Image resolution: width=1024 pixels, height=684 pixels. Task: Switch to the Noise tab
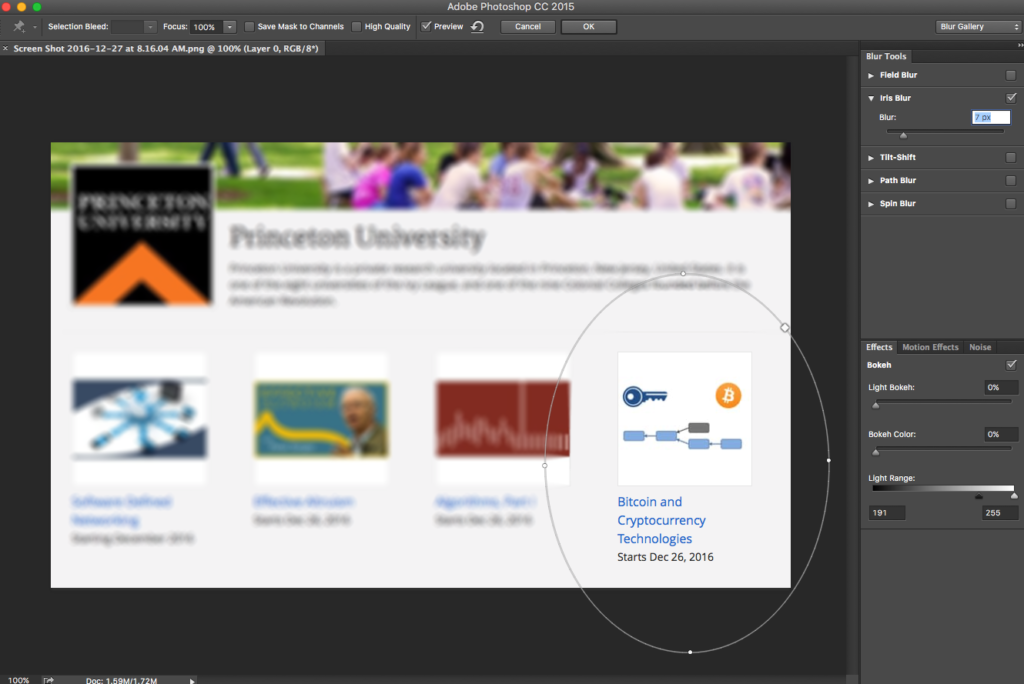(x=980, y=347)
